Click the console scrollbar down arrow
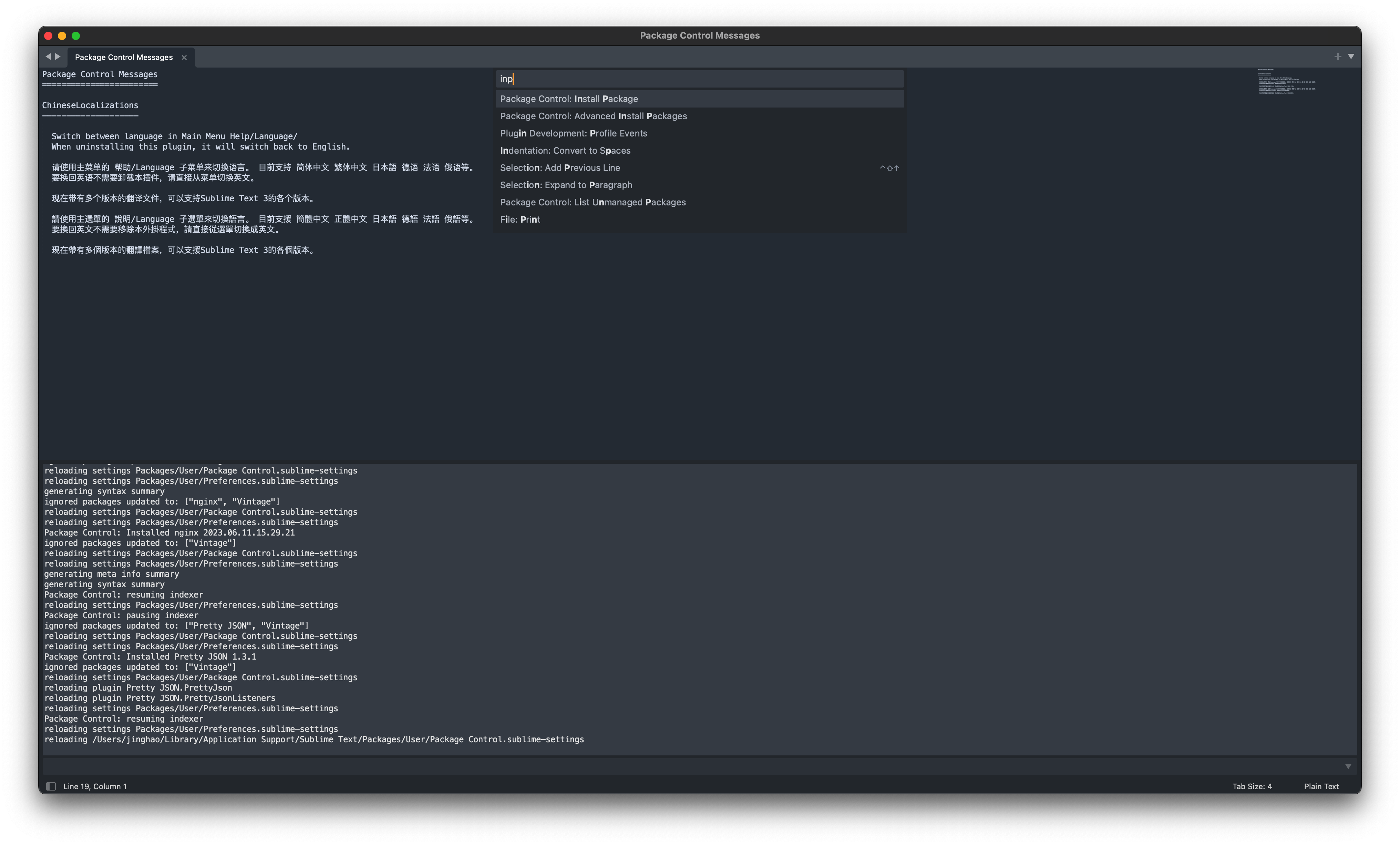 tap(1348, 766)
